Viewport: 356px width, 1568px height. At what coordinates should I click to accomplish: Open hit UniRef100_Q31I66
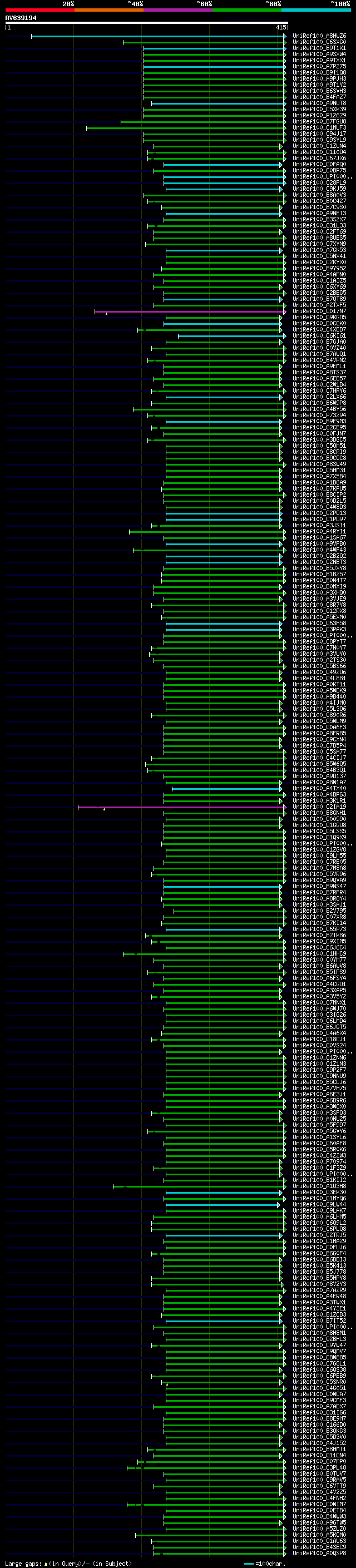click(x=319, y=1413)
